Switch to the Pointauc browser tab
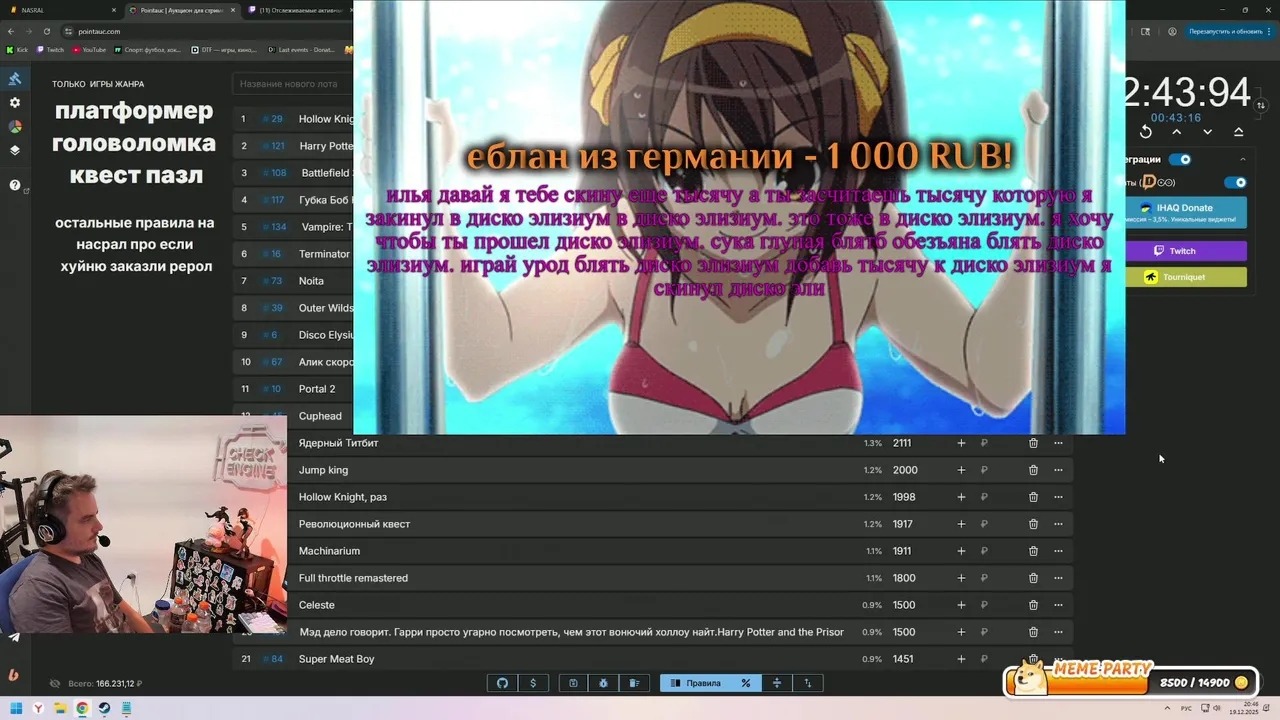1280x720 pixels. (x=183, y=10)
